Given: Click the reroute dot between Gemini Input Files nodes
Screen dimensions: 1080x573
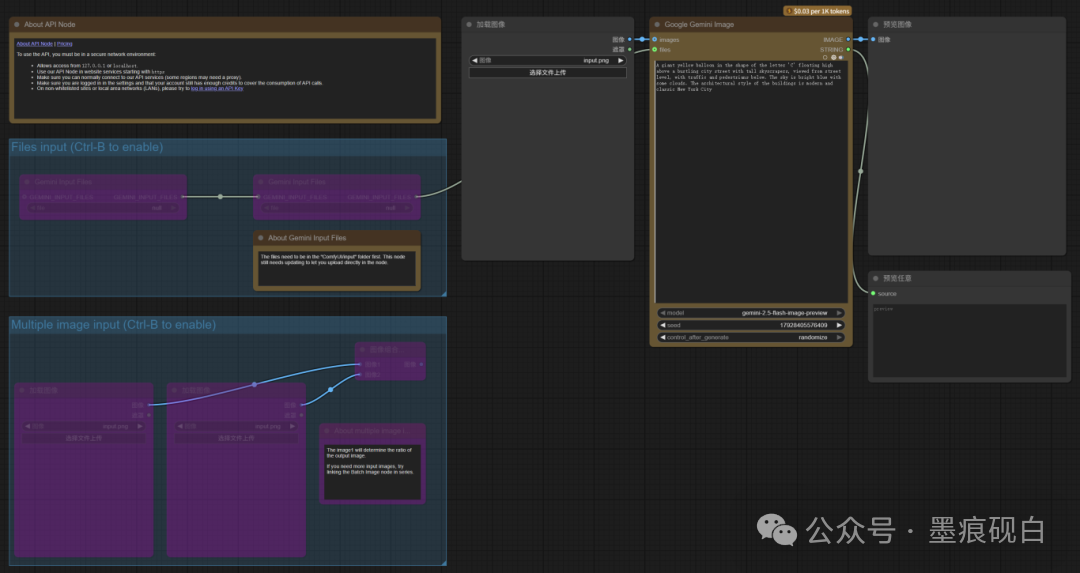Looking at the screenshot, I should pyautogui.click(x=220, y=196).
